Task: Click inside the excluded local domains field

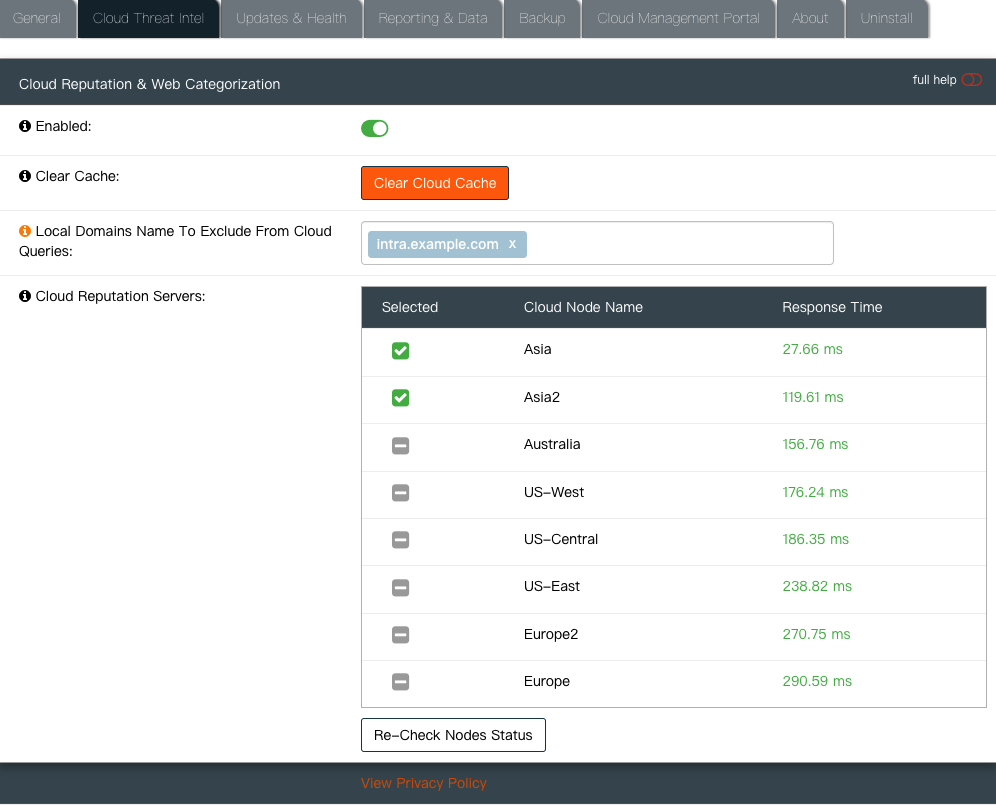Action: [680, 244]
